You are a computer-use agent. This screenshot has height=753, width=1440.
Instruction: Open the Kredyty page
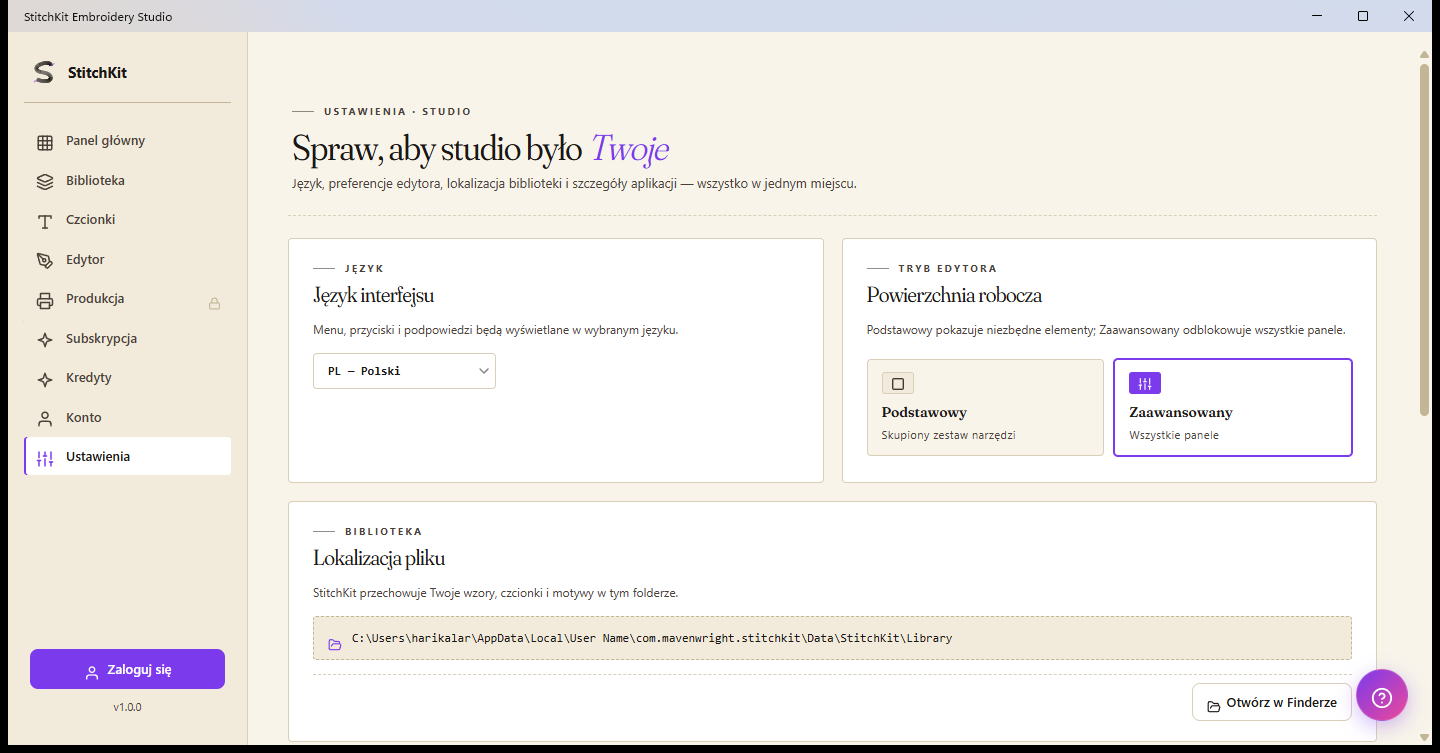128,378
